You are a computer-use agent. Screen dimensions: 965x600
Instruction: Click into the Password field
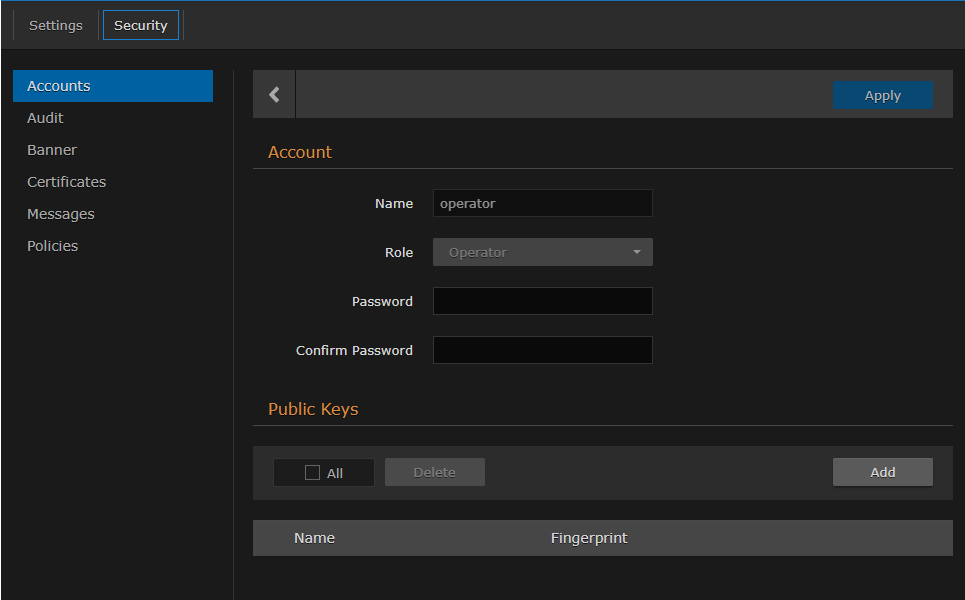542,301
